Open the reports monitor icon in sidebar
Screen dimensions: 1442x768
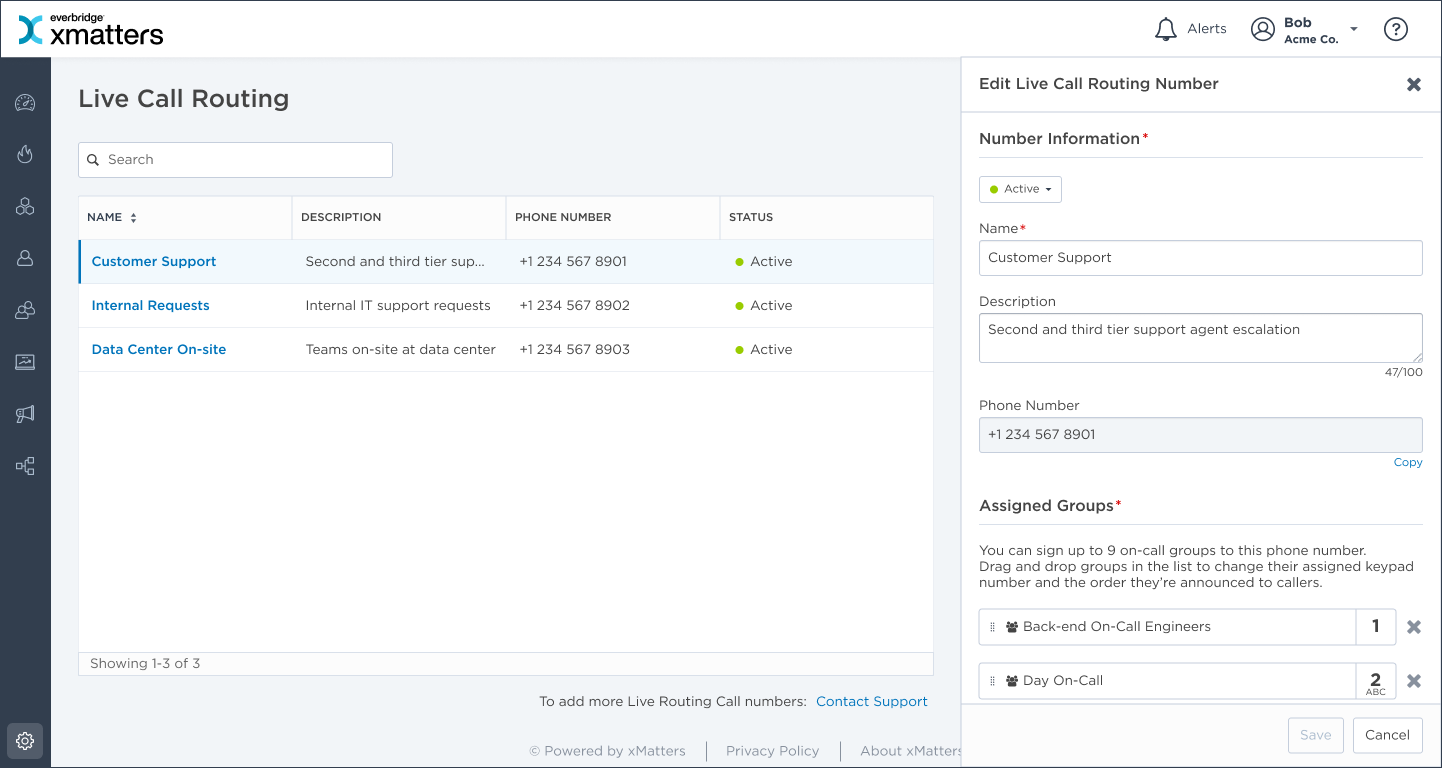(25, 362)
